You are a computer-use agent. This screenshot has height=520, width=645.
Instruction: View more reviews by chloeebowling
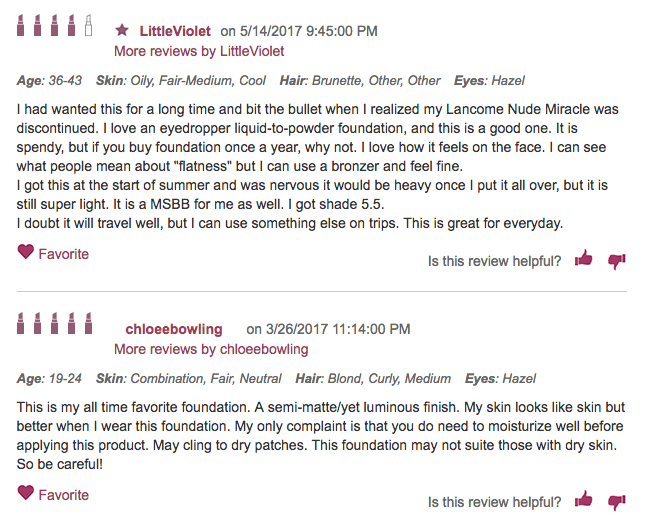tap(211, 349)
